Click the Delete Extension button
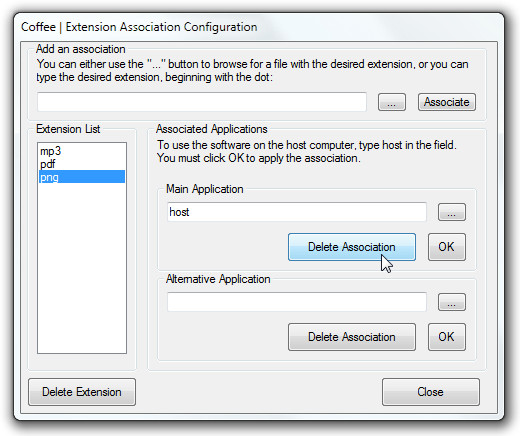Image resolution: width=520 pixels, height=436 pixels. coord(82,392)
